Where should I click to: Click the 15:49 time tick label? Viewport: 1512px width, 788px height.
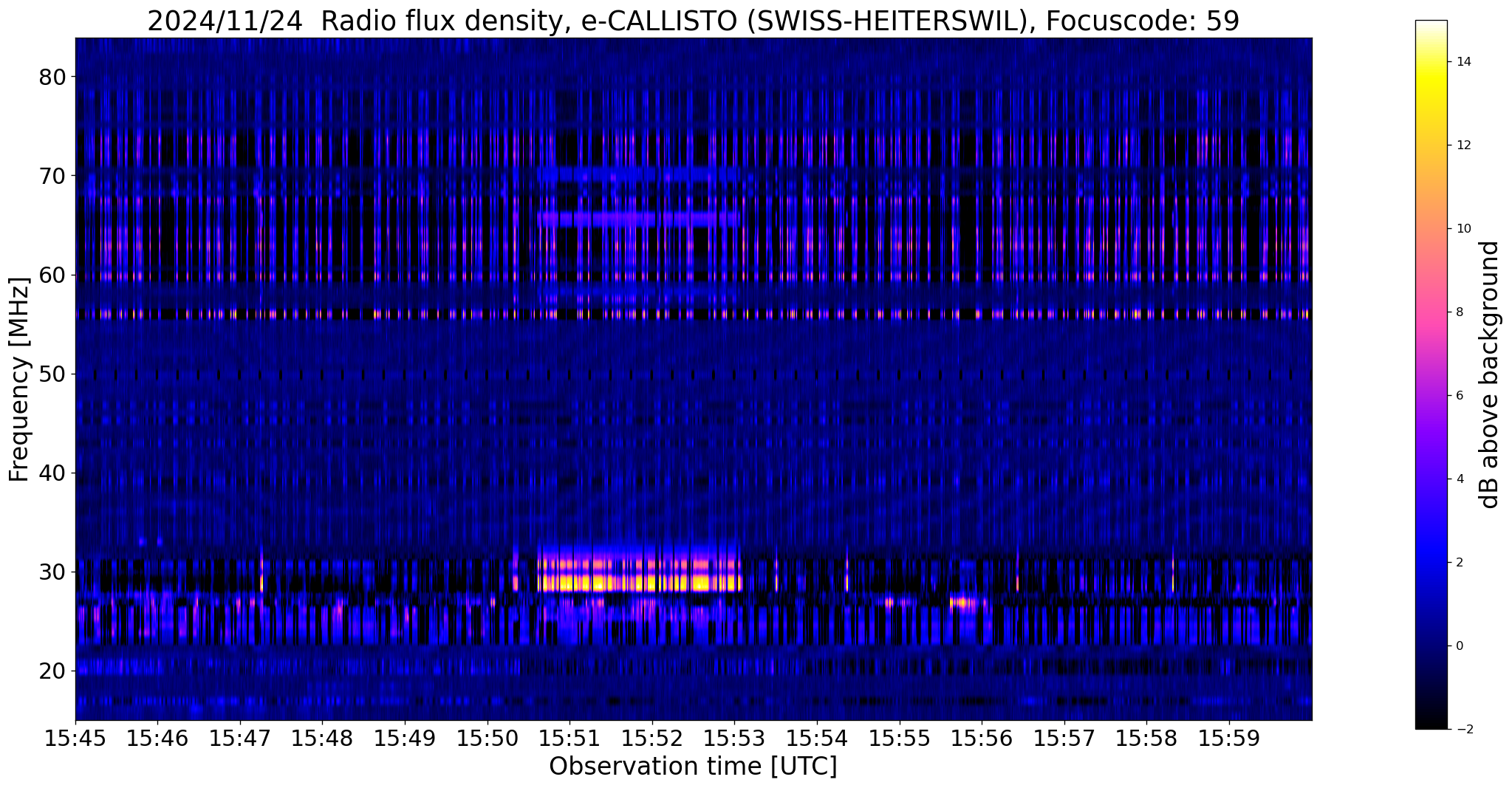pyautogui.click(x=405, y=738)
